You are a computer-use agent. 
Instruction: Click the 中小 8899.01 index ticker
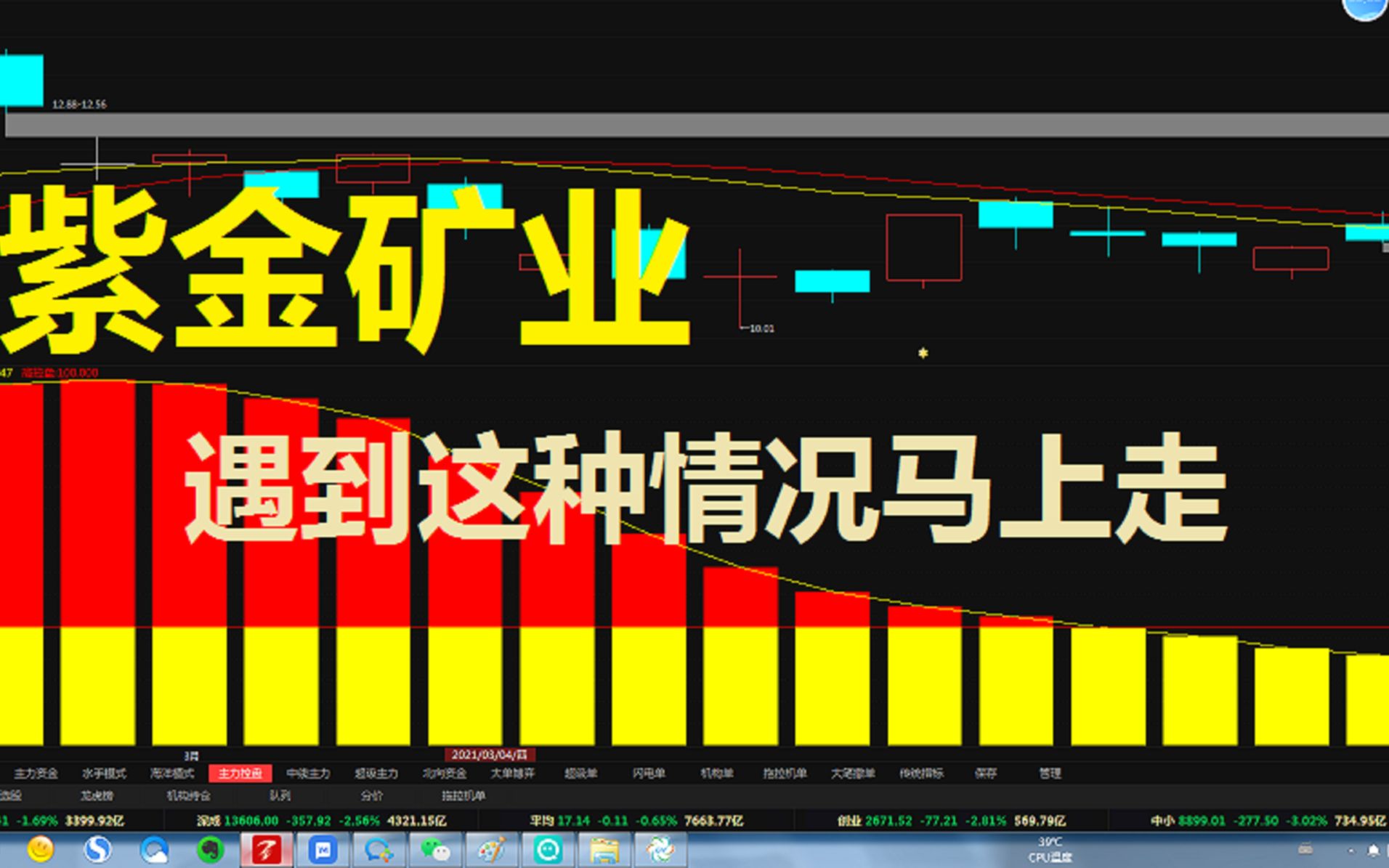[1268, 821]
